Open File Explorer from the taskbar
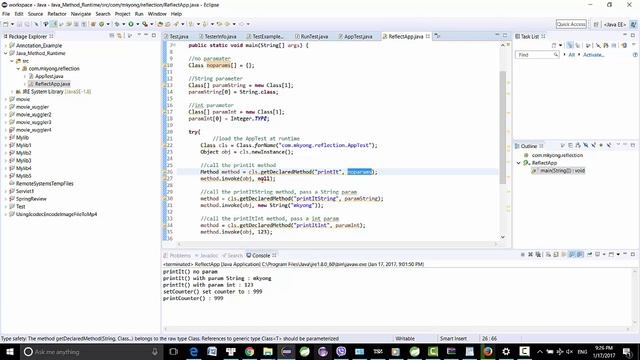 point(268,351)
